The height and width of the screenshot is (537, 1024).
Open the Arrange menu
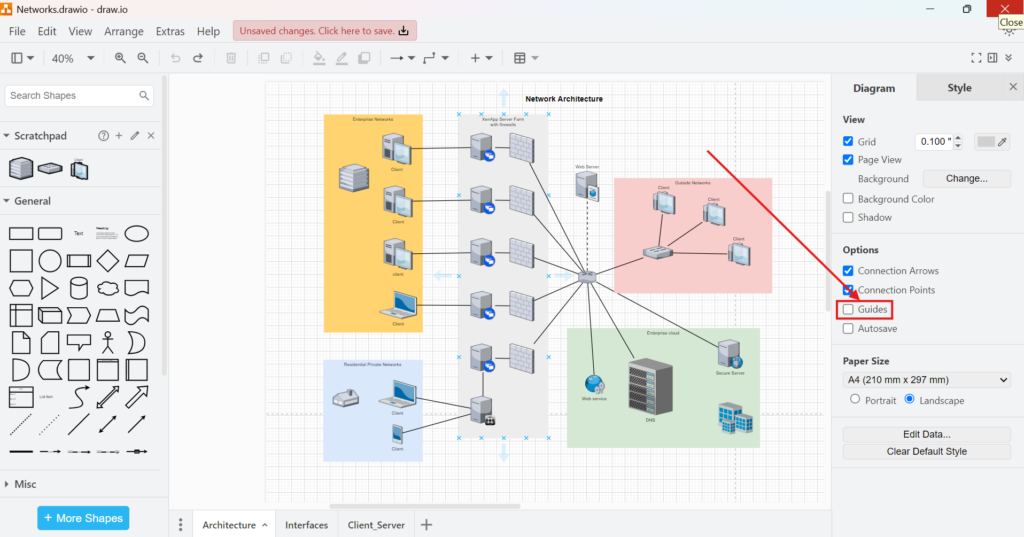124,32
